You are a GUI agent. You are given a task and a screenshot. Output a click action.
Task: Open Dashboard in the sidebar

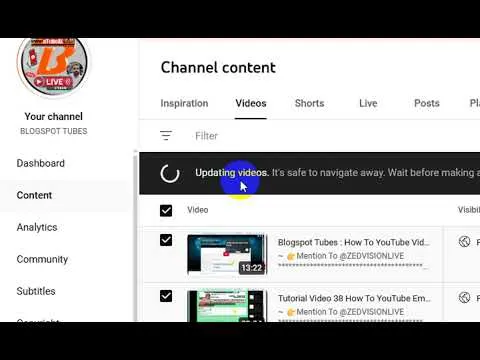(41, 163)
